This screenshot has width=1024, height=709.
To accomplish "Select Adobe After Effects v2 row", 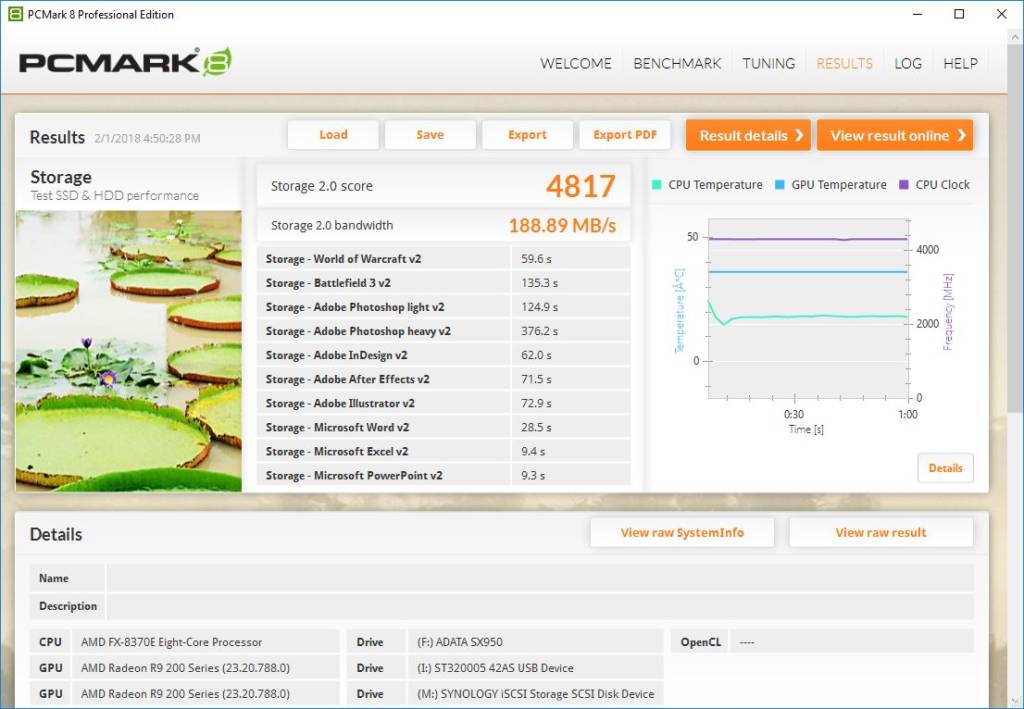I will point(444,379).
